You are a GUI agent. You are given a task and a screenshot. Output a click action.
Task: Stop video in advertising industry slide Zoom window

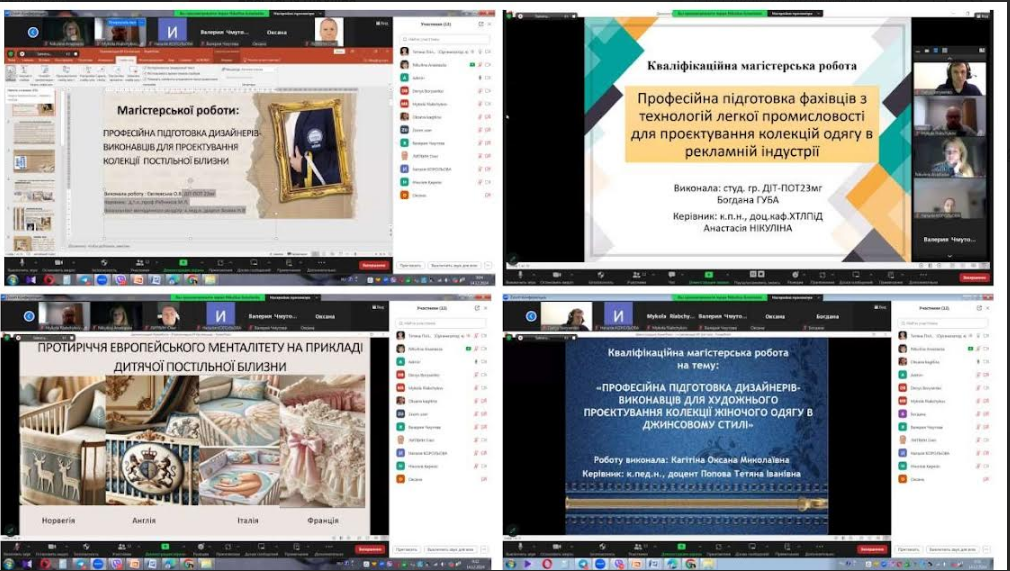point(557,275)
